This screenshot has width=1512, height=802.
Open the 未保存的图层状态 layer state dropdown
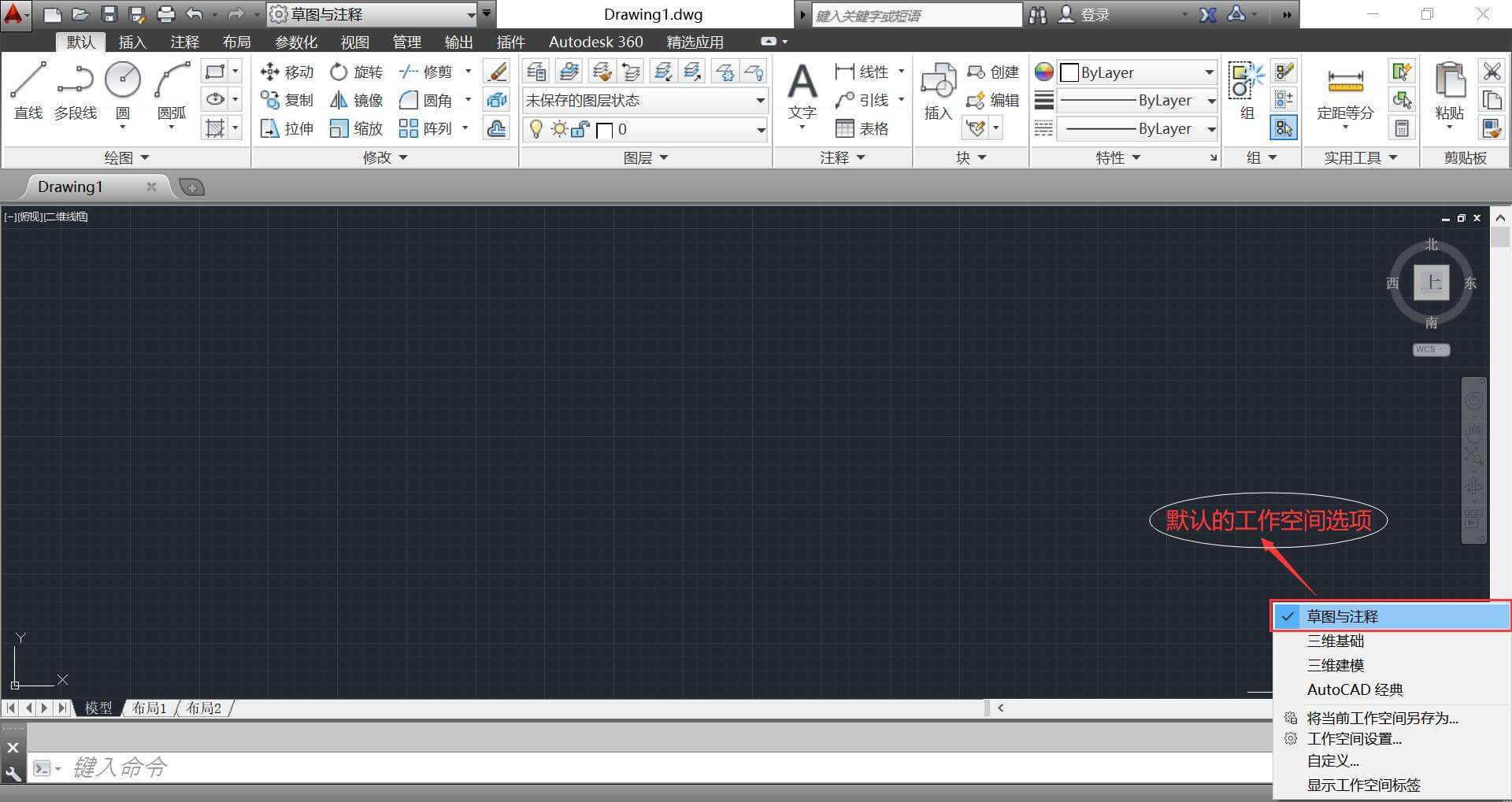(645, 100)
